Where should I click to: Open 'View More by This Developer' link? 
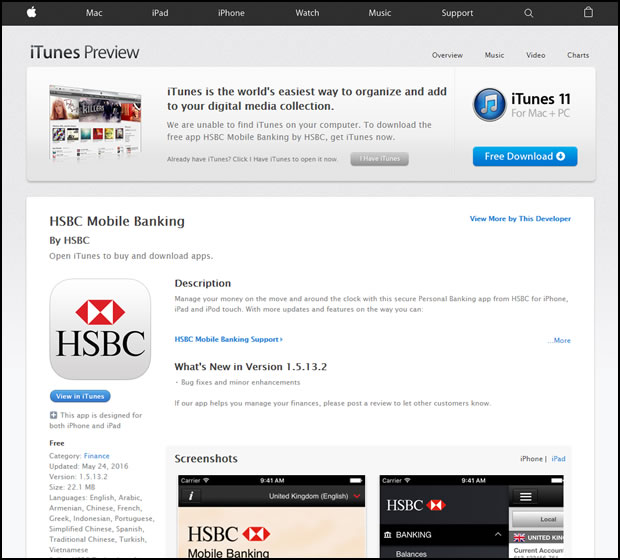pyautogui.click(x=520, y=219)
